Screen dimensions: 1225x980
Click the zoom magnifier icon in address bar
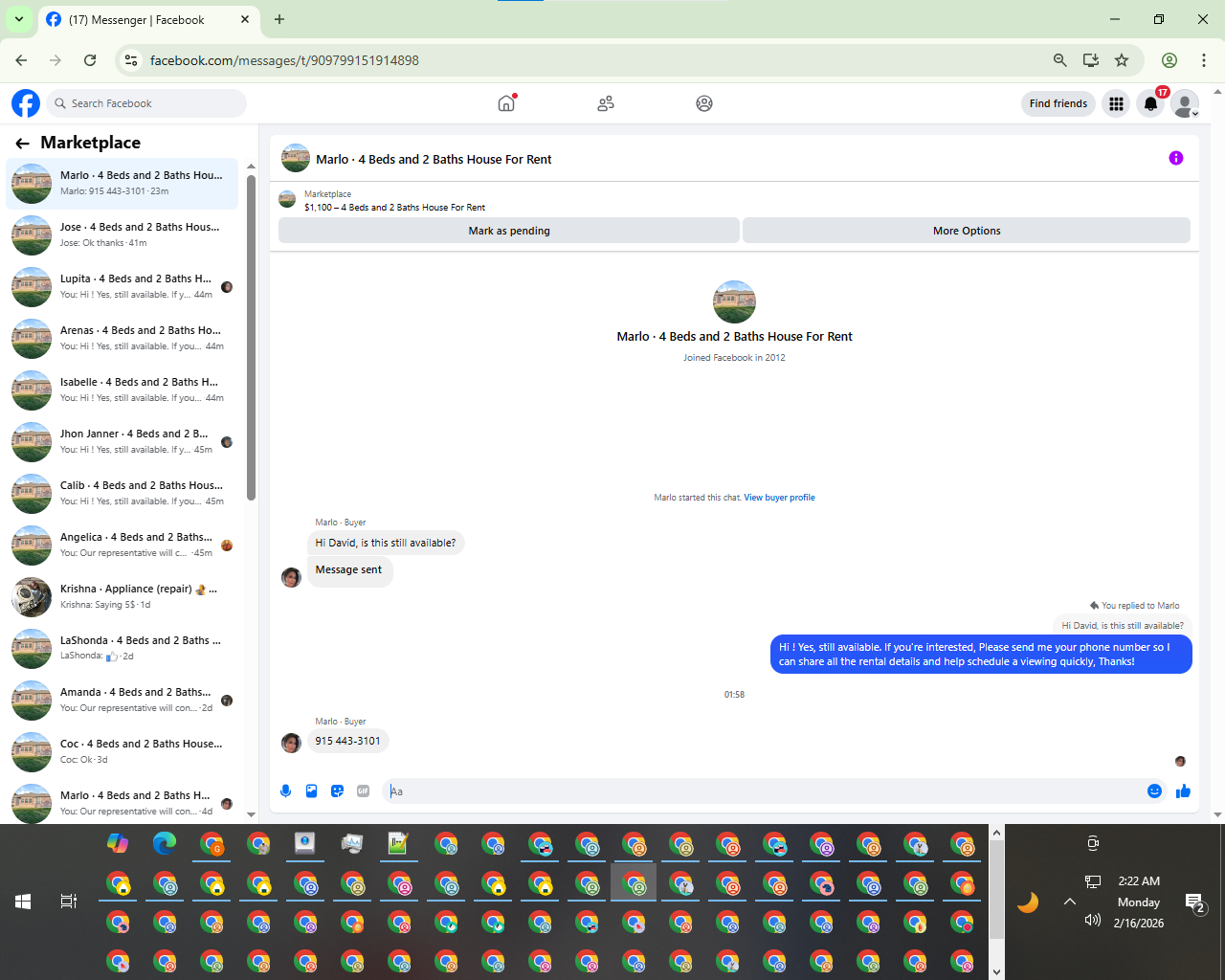pyautogui.click(x=1059, y=60)
